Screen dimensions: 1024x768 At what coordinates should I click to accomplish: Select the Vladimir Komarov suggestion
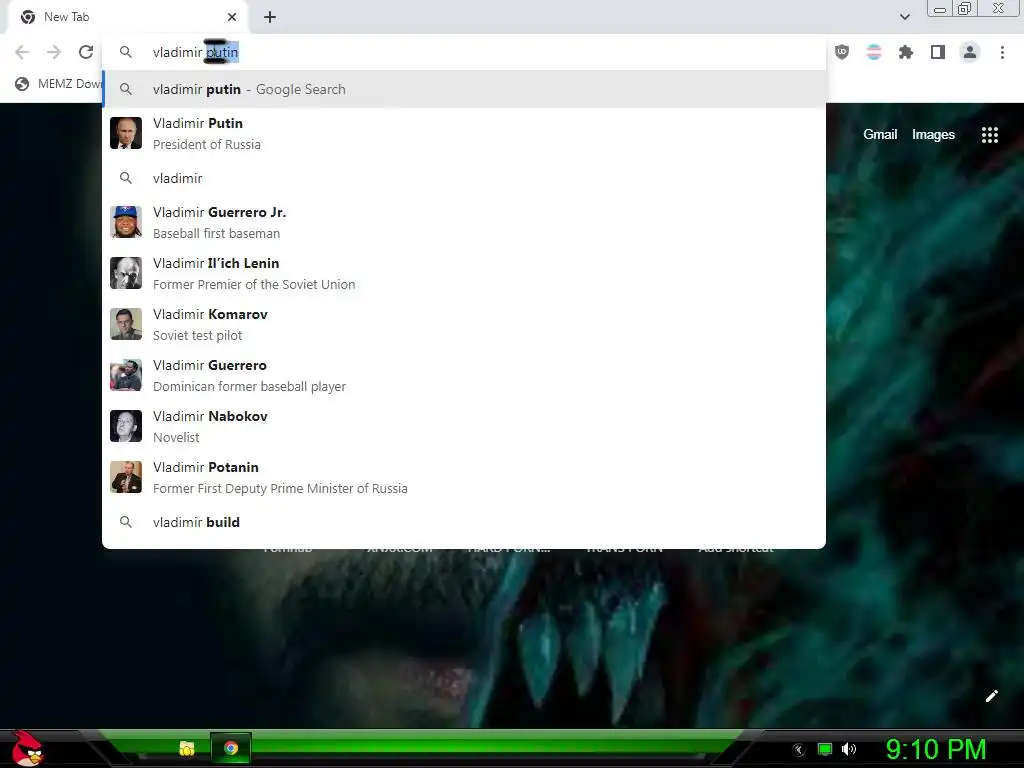coord(464,324)
